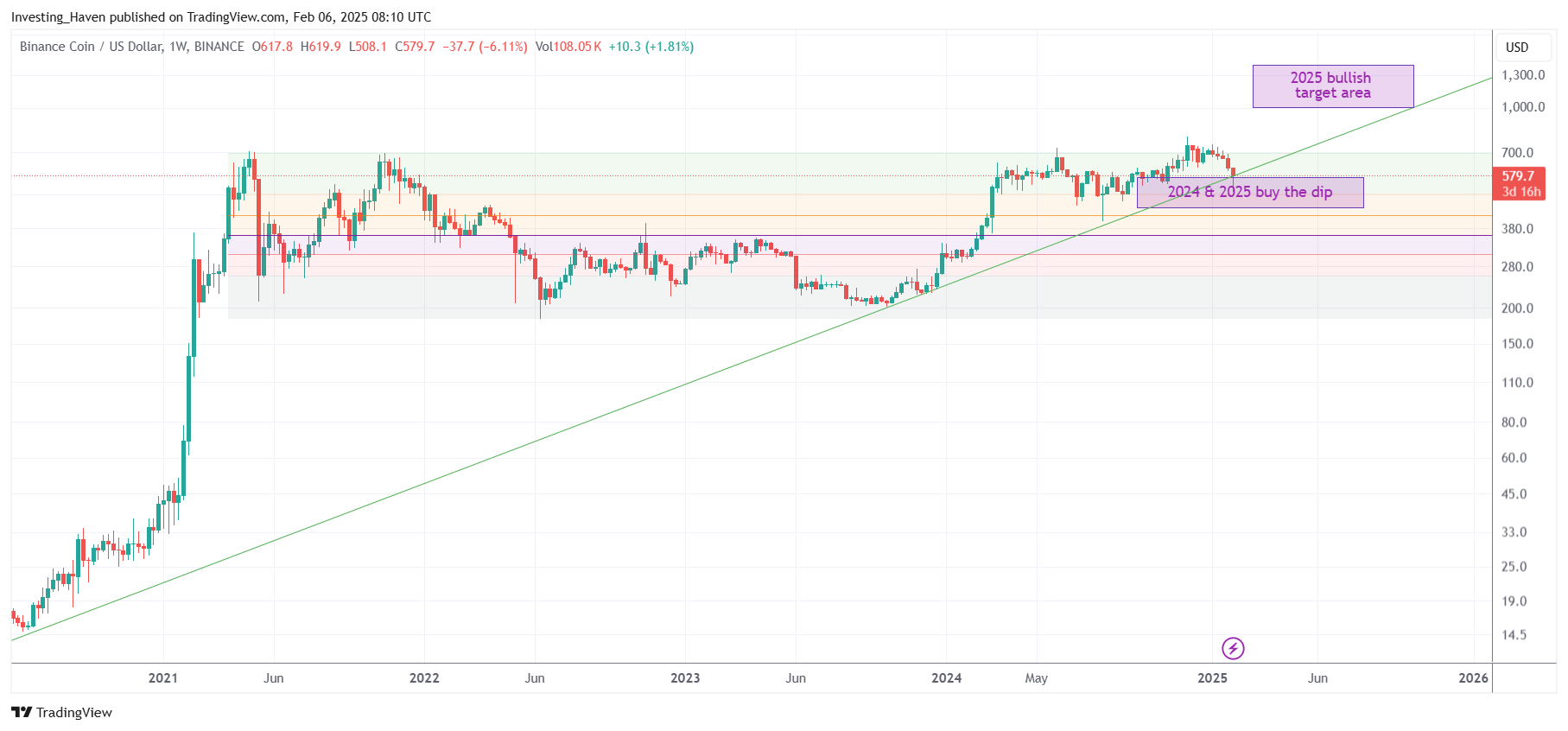Click the 2024 label on time axis
This screenshot has height=731, width=1568.
point(946,678)
